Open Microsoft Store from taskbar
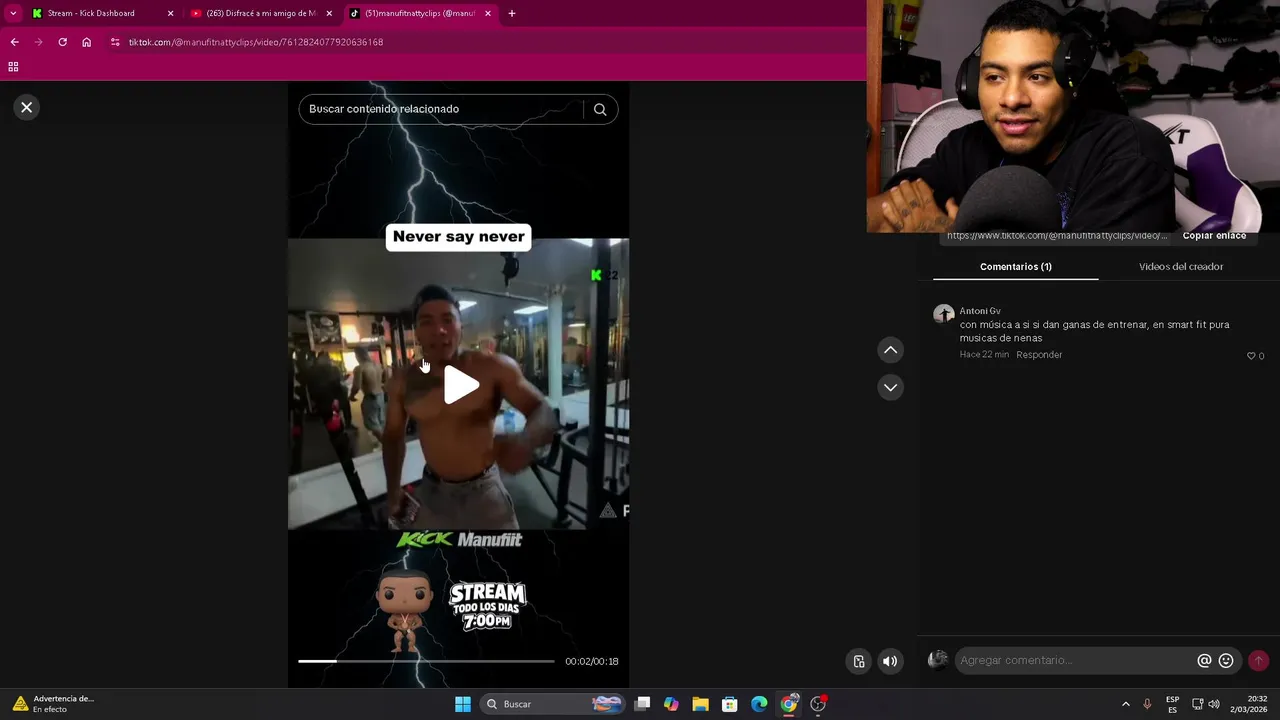The height and width of the screenshot is (720, 1280). [x=730, y=704]
